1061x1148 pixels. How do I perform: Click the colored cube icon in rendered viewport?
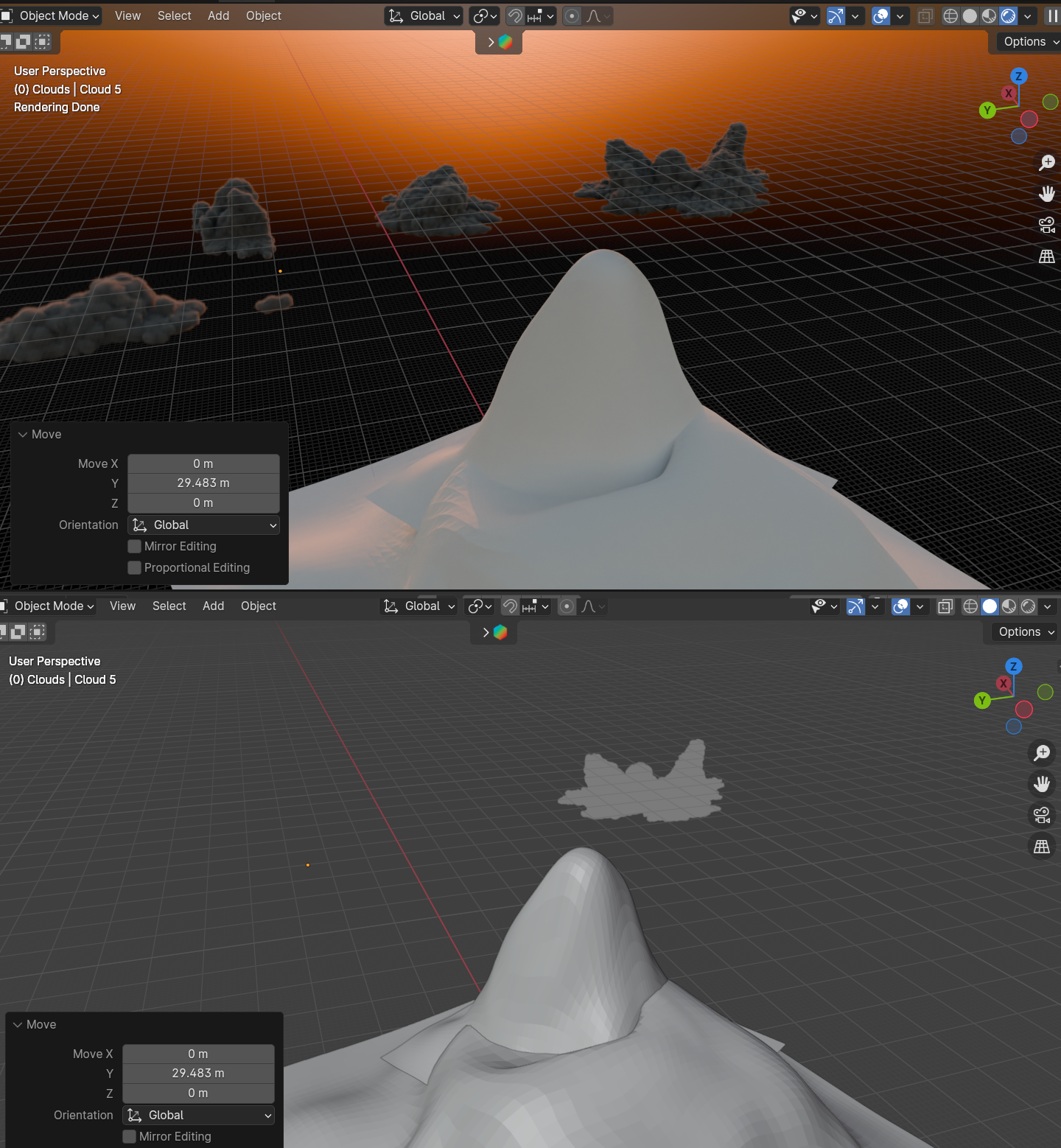coord(505,42)
